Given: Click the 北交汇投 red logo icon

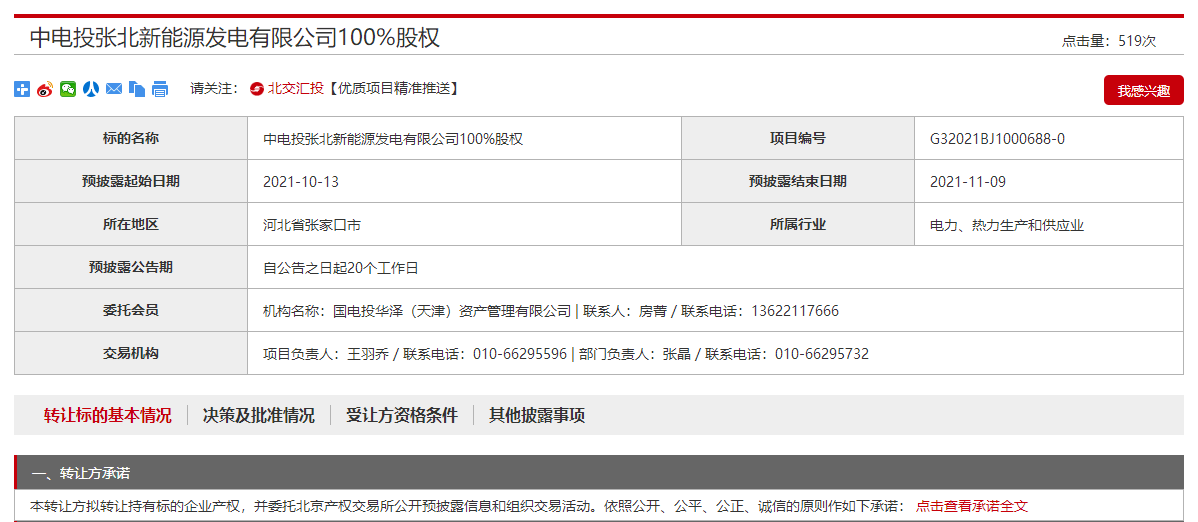Looking at the screenshot, I should tap(257, 89).
